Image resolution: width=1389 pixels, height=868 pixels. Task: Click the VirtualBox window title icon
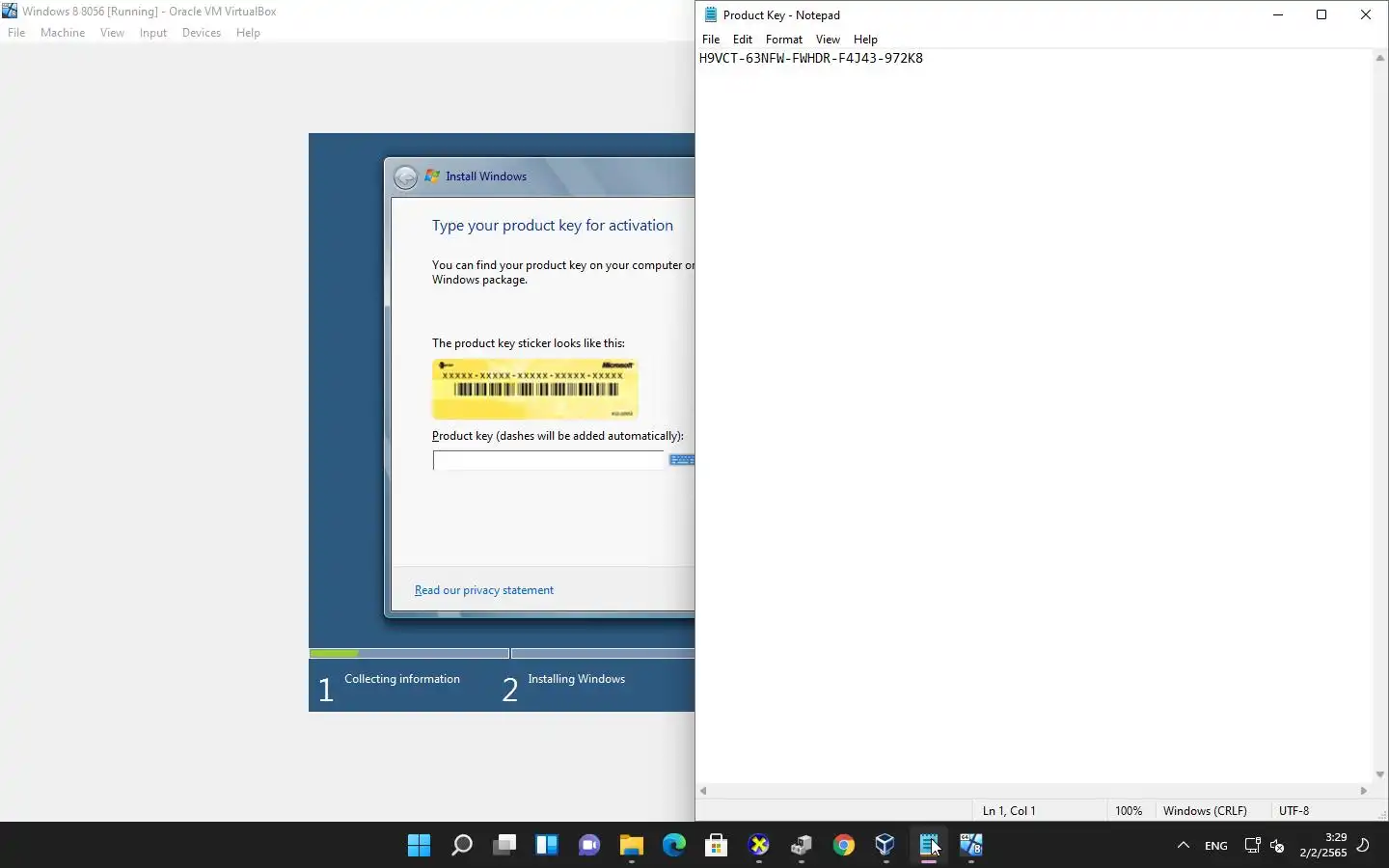point(10,11)
